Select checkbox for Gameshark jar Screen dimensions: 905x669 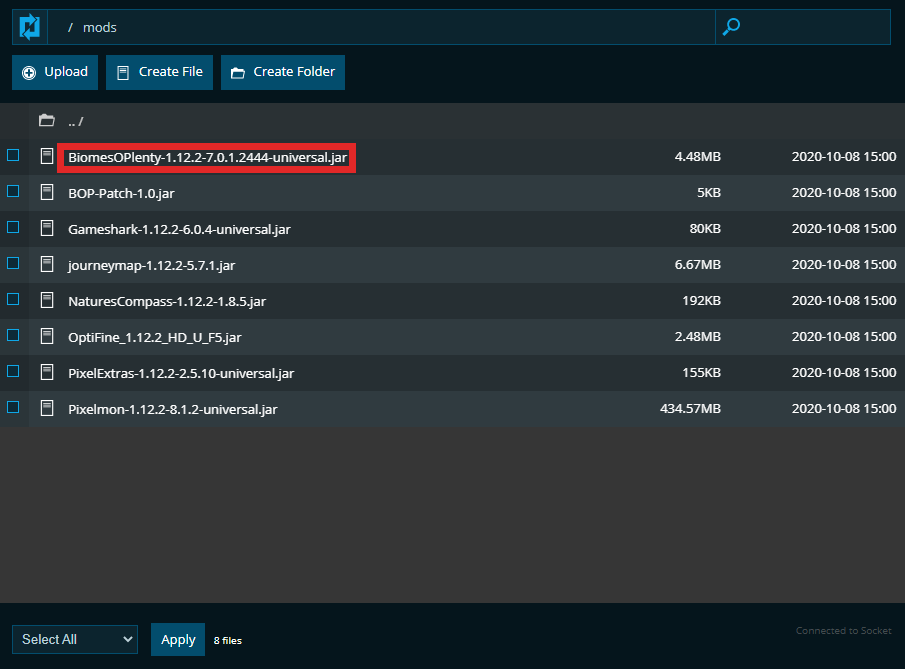pos(13,227)
